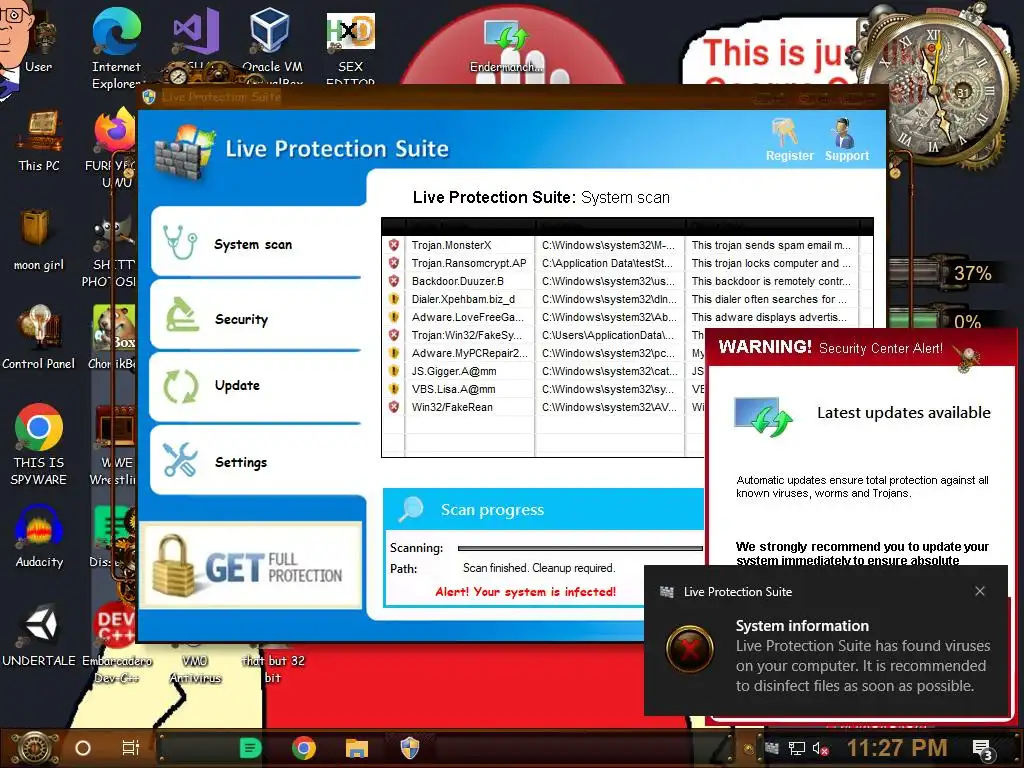This screenshot has height=768, width=1024.
Task: Open the Control Panel desktop icon
Action: pos(39,338)
